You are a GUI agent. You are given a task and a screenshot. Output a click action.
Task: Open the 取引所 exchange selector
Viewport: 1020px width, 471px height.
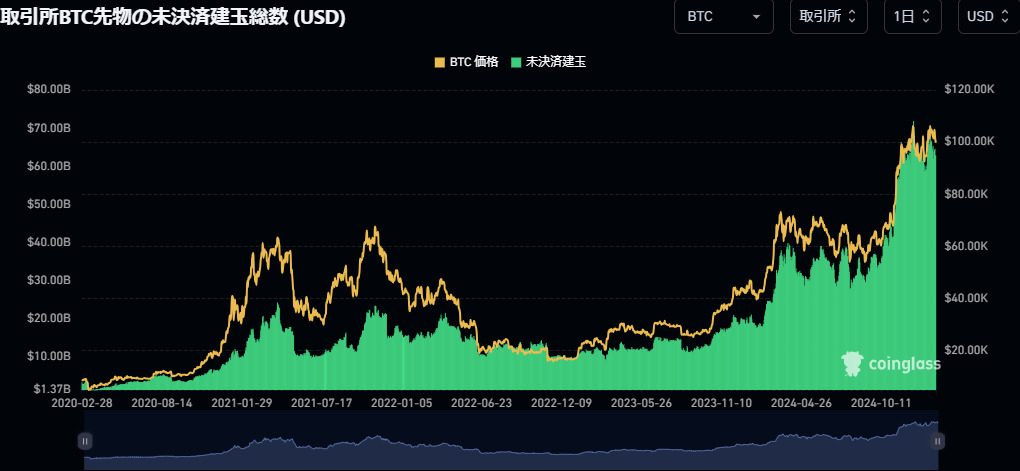click(828, 17)
